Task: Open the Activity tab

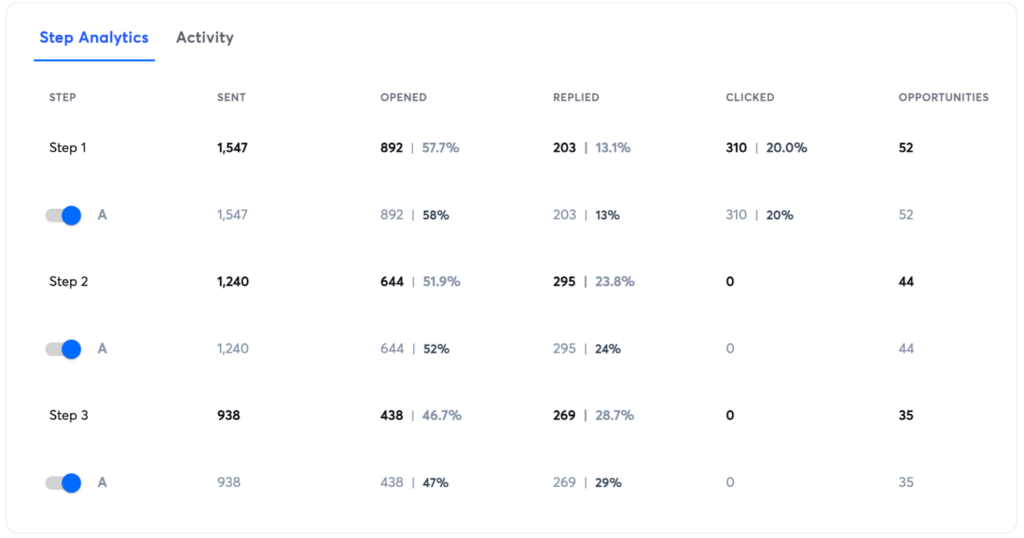Action: [205, 38]
